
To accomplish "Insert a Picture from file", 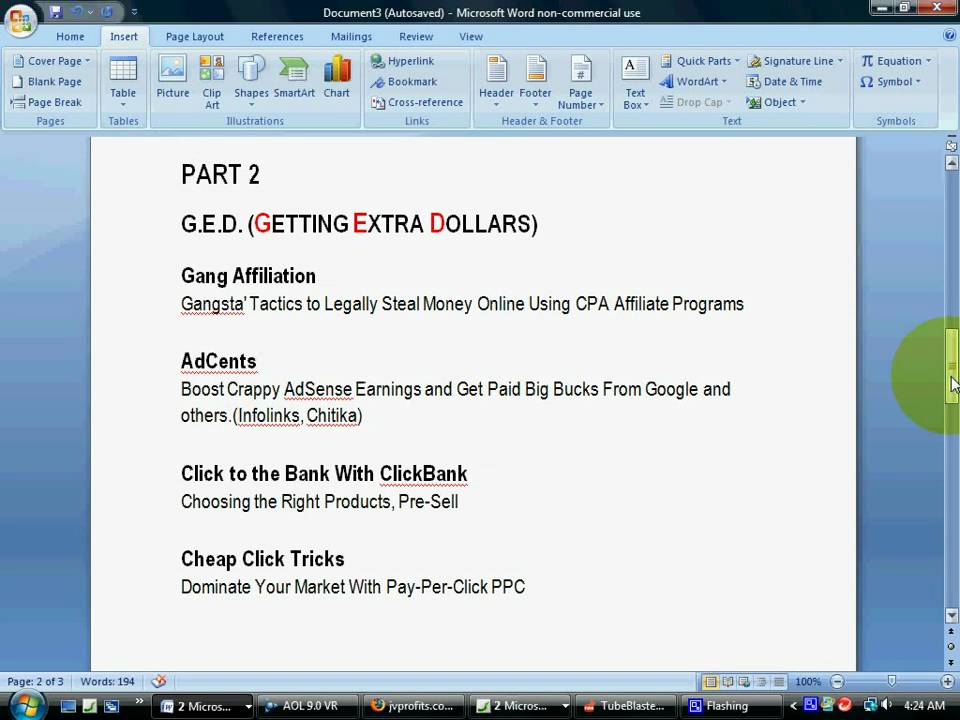I will tap(173, 77).
